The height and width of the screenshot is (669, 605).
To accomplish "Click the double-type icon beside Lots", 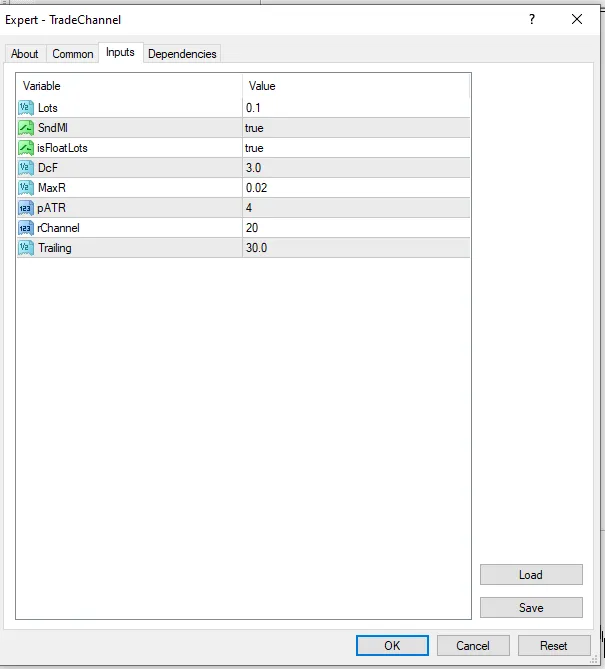I will [x=26, y=108].
